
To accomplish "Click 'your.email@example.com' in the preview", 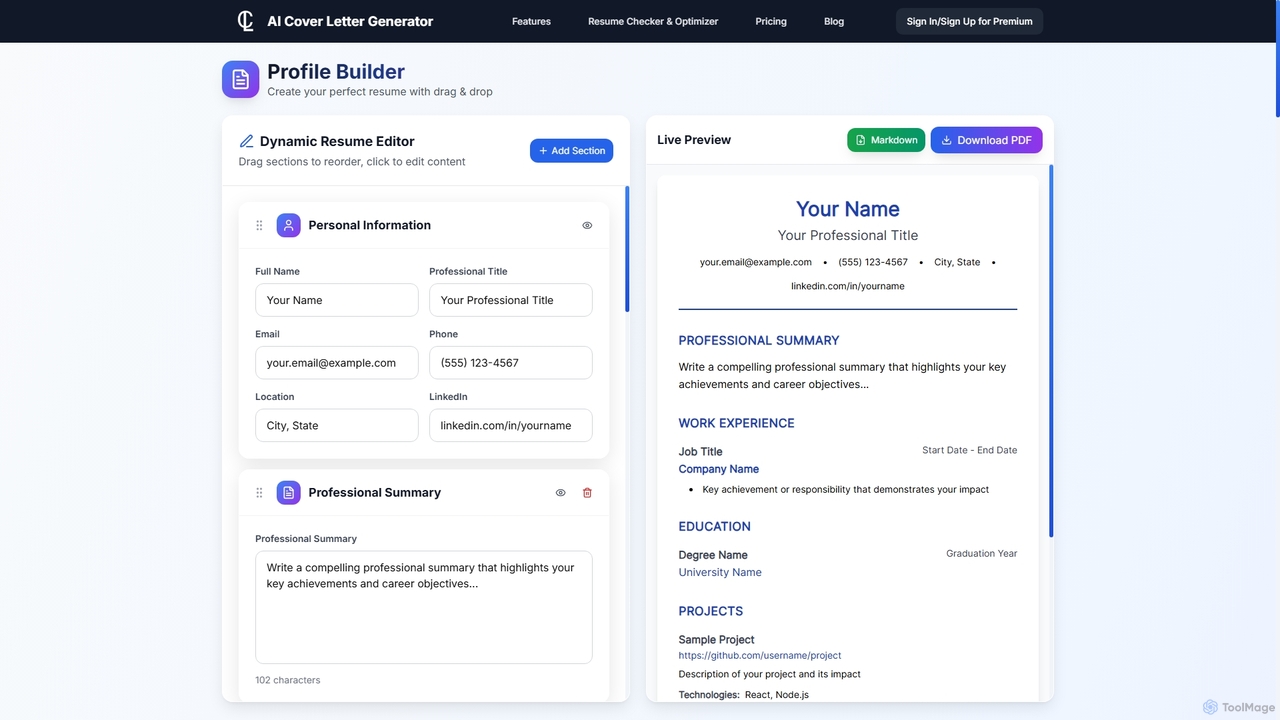I will tap(756, 262).
